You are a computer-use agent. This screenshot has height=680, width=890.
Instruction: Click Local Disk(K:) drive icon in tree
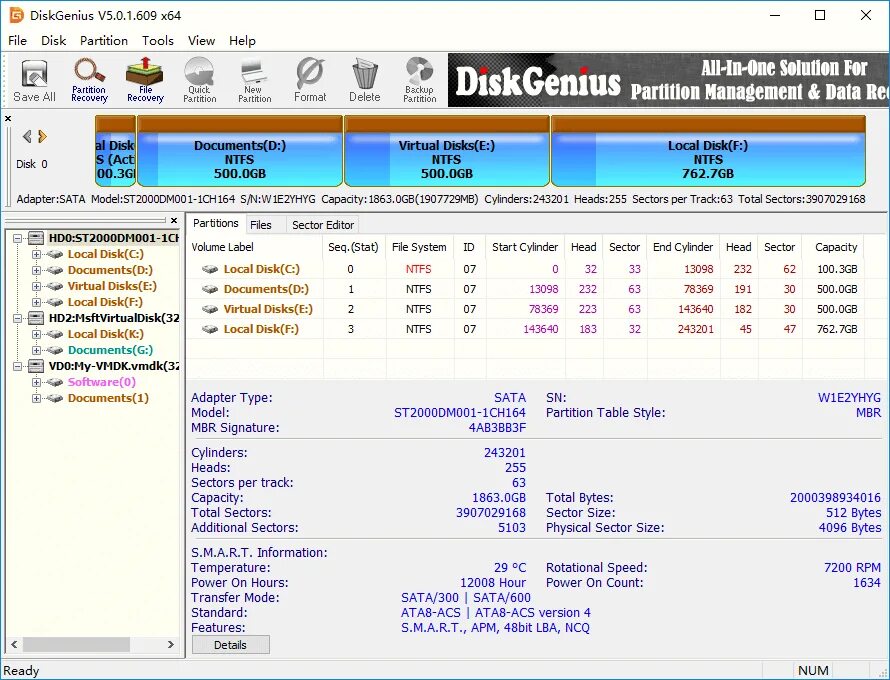(x=55, y=334)
